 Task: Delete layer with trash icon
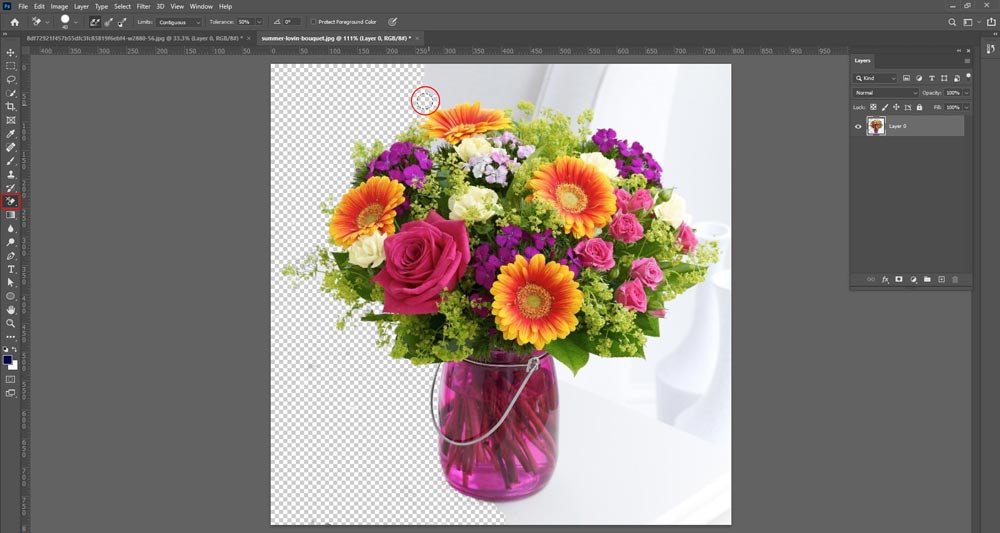(955, 279)
